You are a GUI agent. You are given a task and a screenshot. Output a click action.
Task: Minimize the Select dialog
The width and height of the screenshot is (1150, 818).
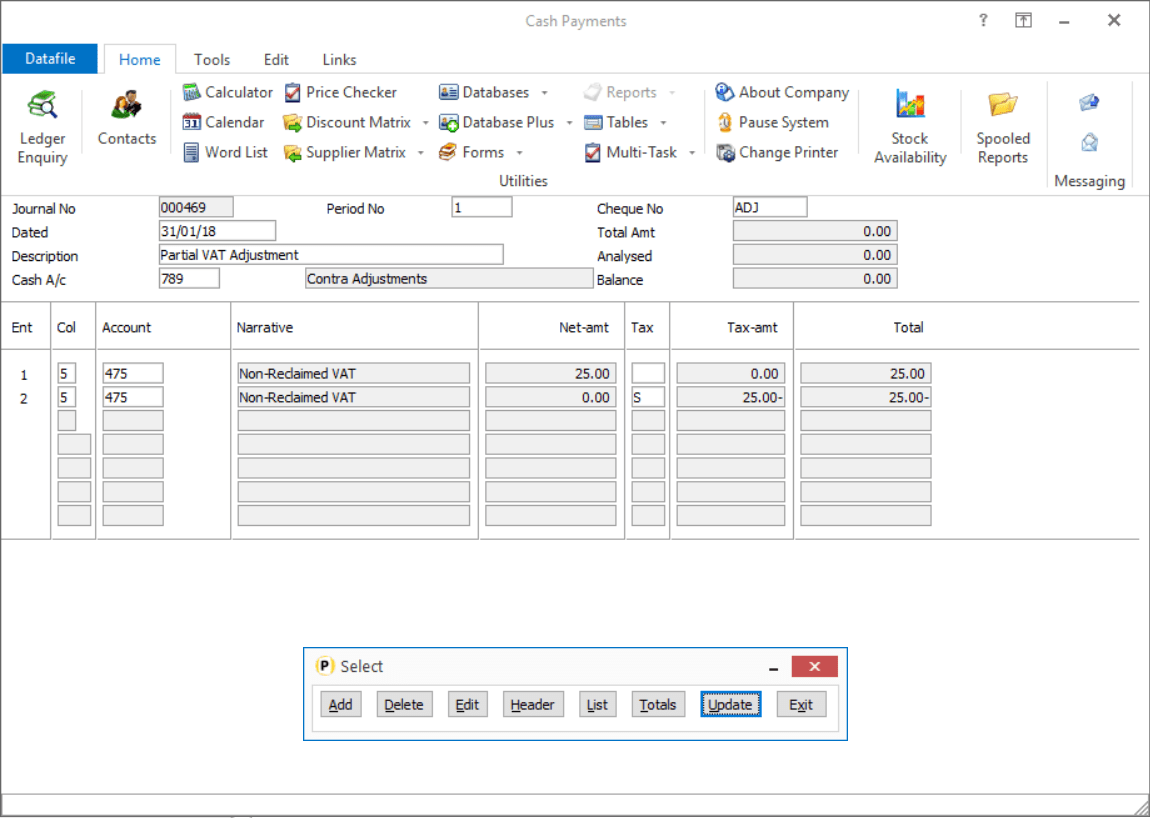(774, 668)
